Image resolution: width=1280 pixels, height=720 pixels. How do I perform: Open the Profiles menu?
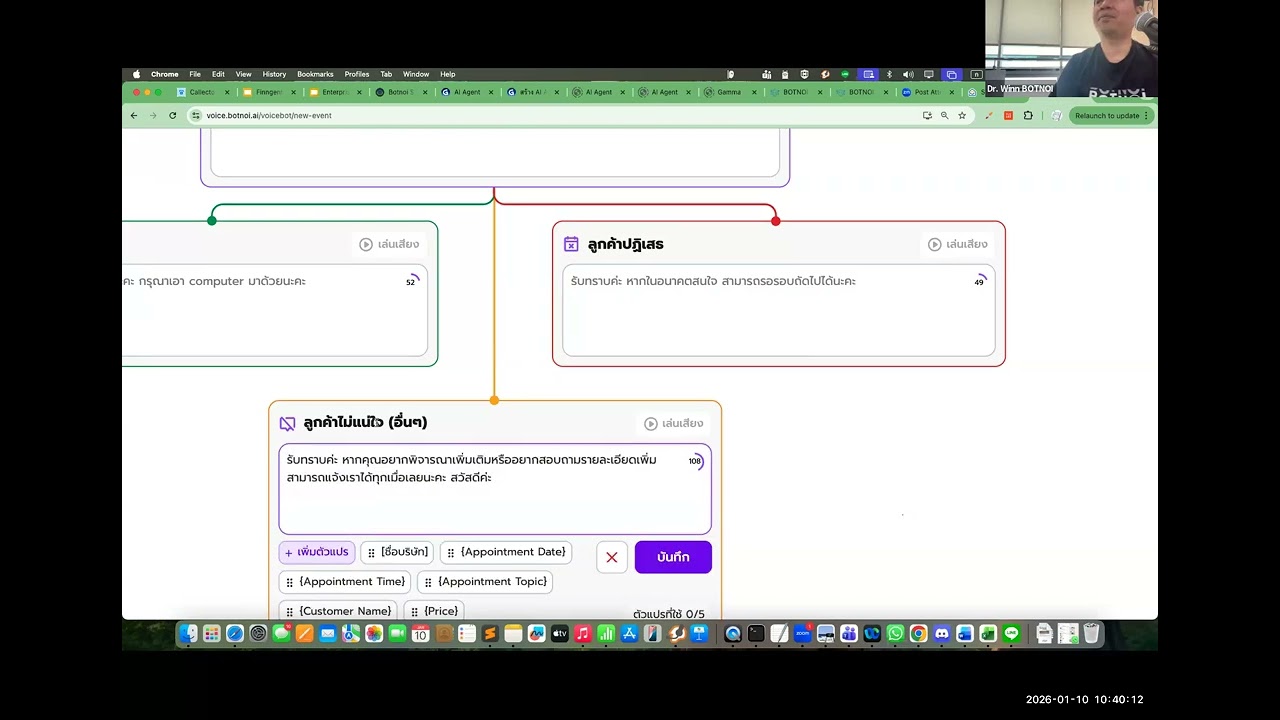357,74
